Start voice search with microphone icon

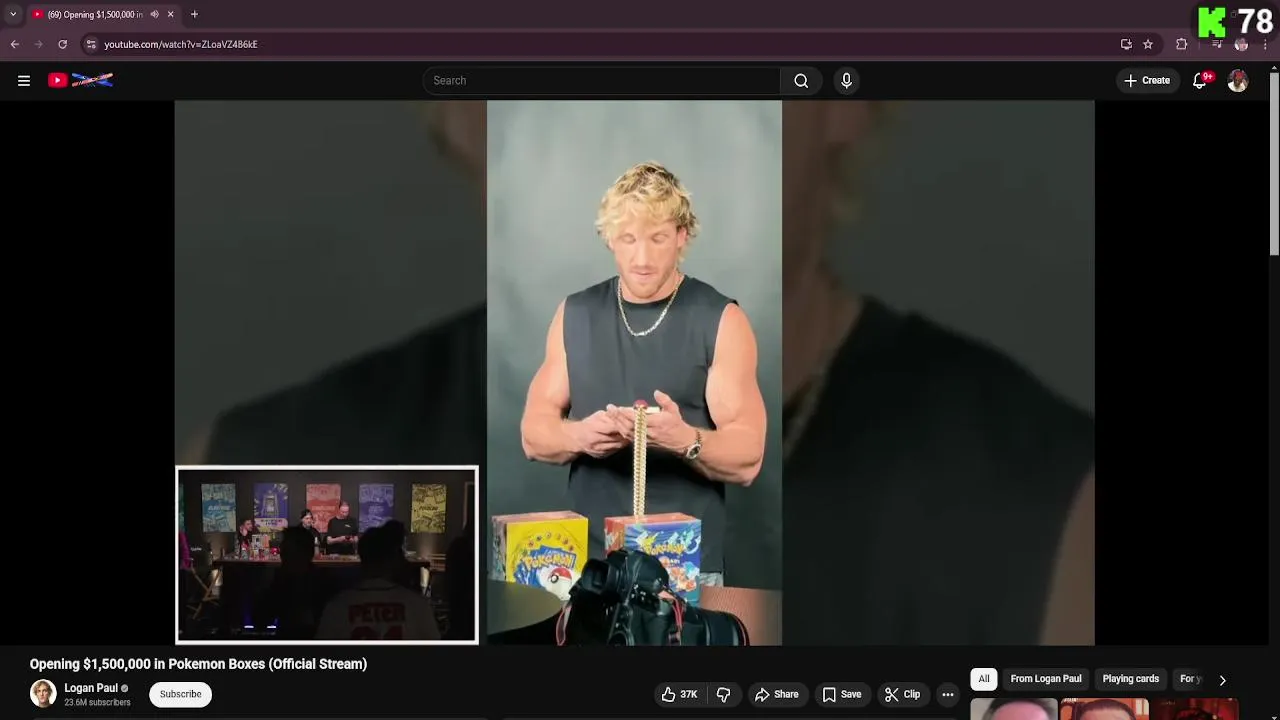tap(846, 81)
